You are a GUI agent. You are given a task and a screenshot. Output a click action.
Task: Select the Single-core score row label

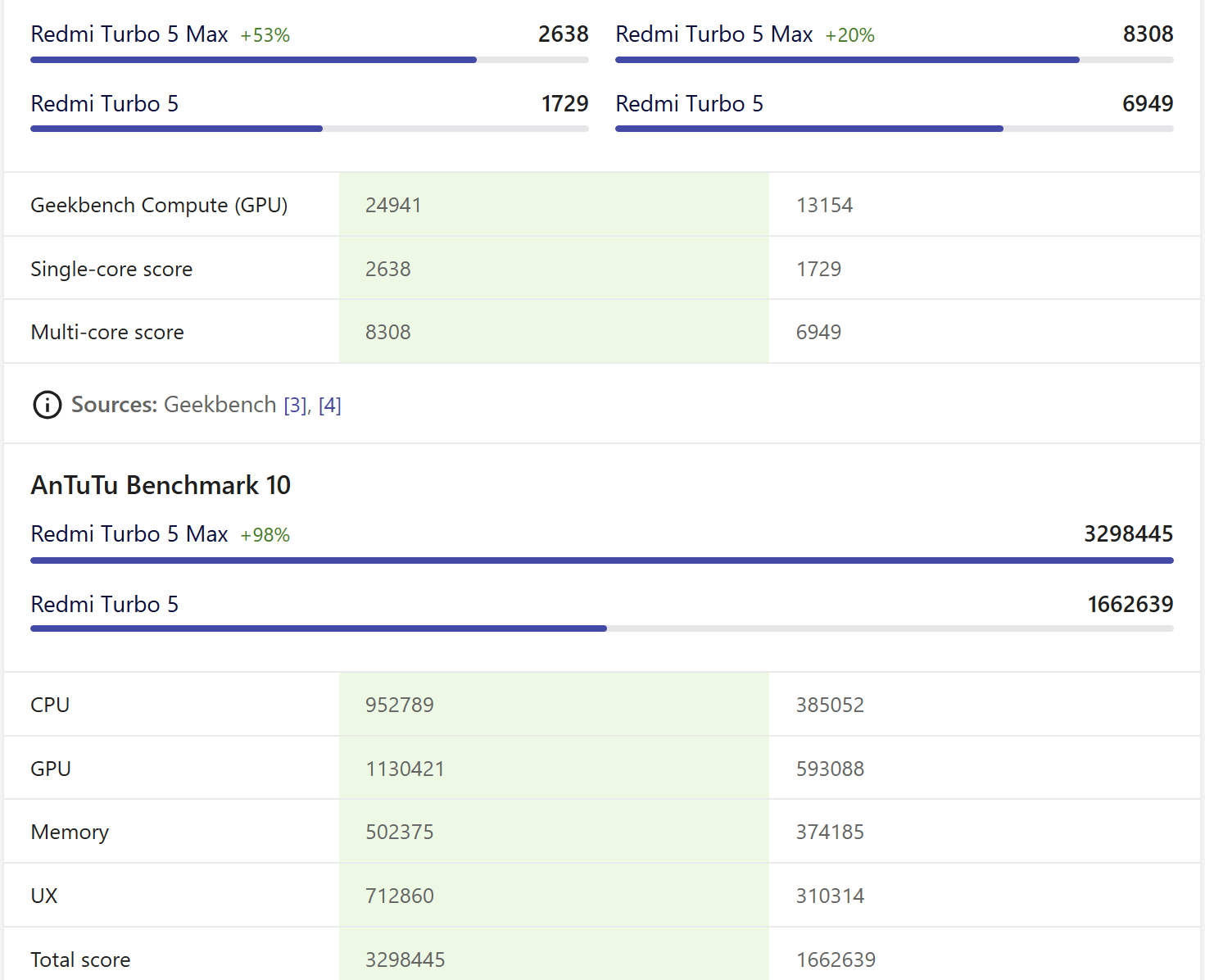[111, 269]
